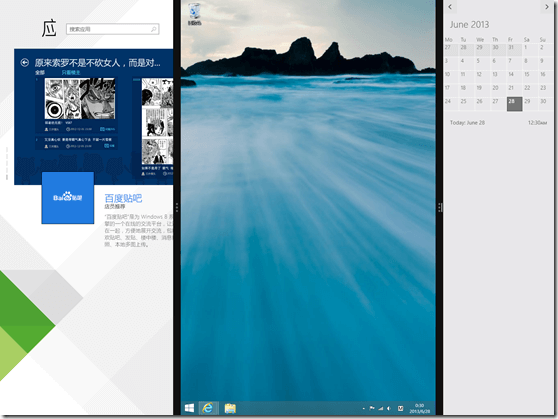Open the Baidu Tieba blue app tile
The image size is (558, 419).
pyautogui.click(x=68, y=198)
